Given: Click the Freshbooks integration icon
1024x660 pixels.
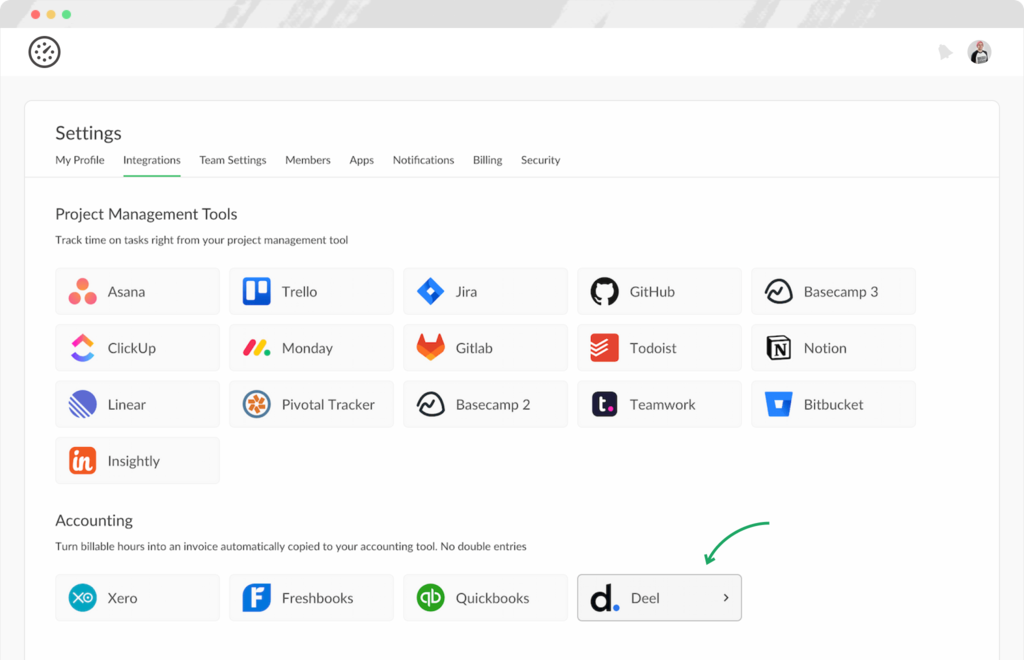Looking at the screenshot, I should [x=256, y=597].
